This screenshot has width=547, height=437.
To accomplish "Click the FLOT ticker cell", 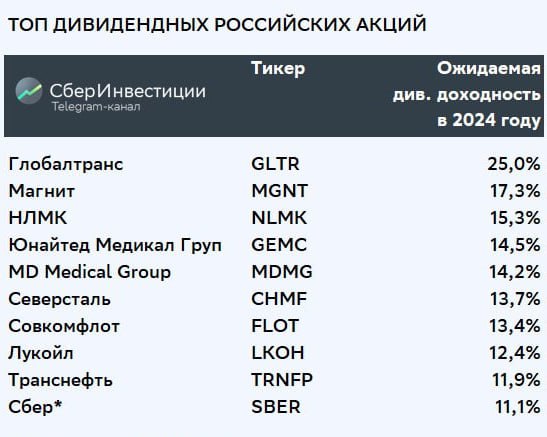I will pos(275,326).
